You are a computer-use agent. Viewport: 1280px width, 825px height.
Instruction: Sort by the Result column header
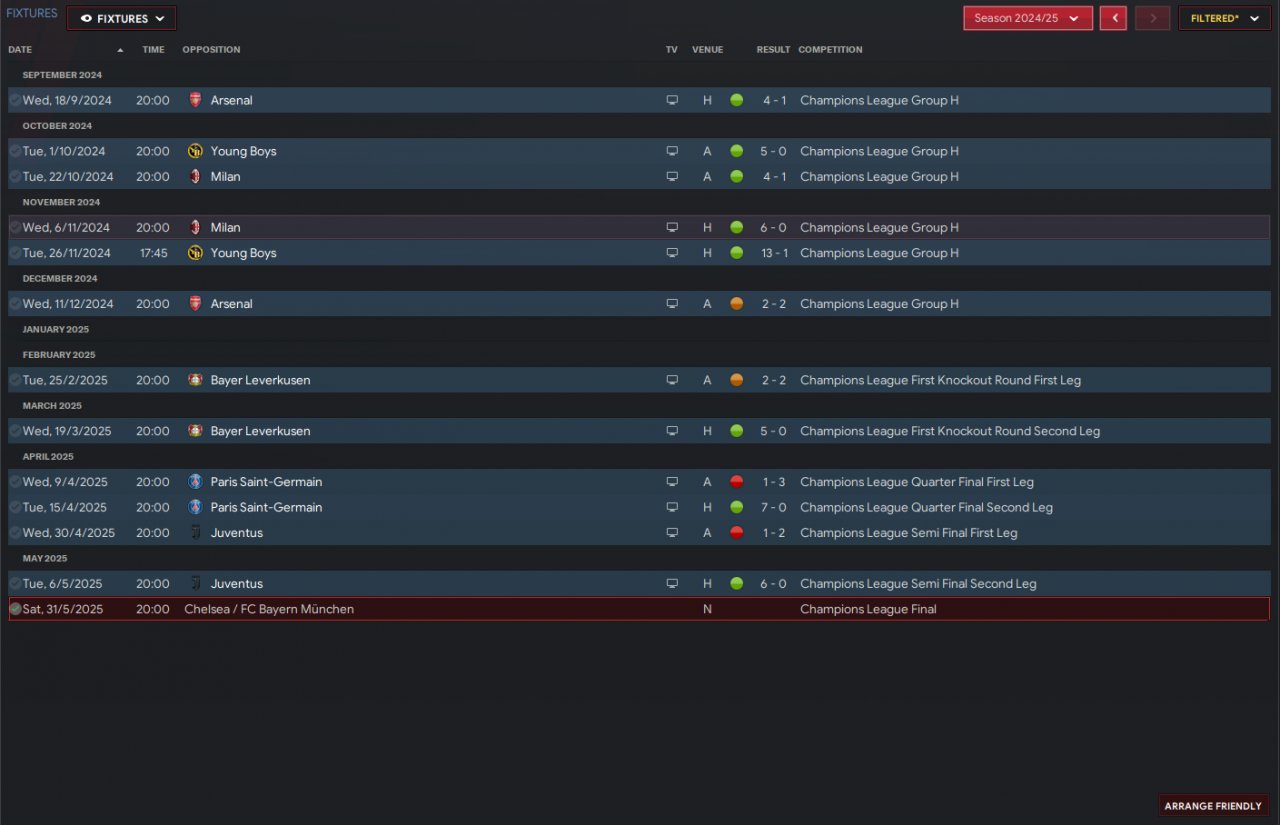point(773,50)
